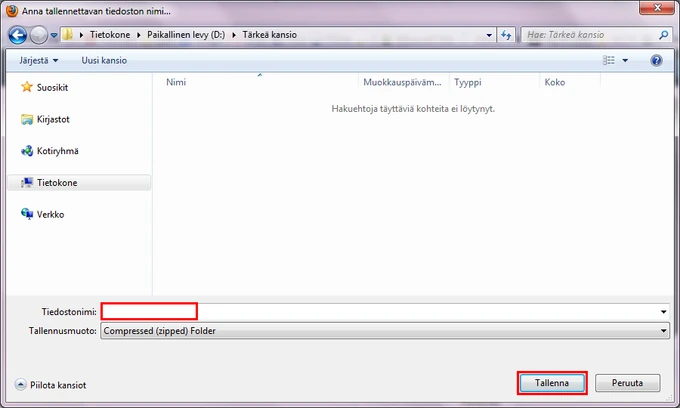Open the Järjestä menu

tap(39, 60)
